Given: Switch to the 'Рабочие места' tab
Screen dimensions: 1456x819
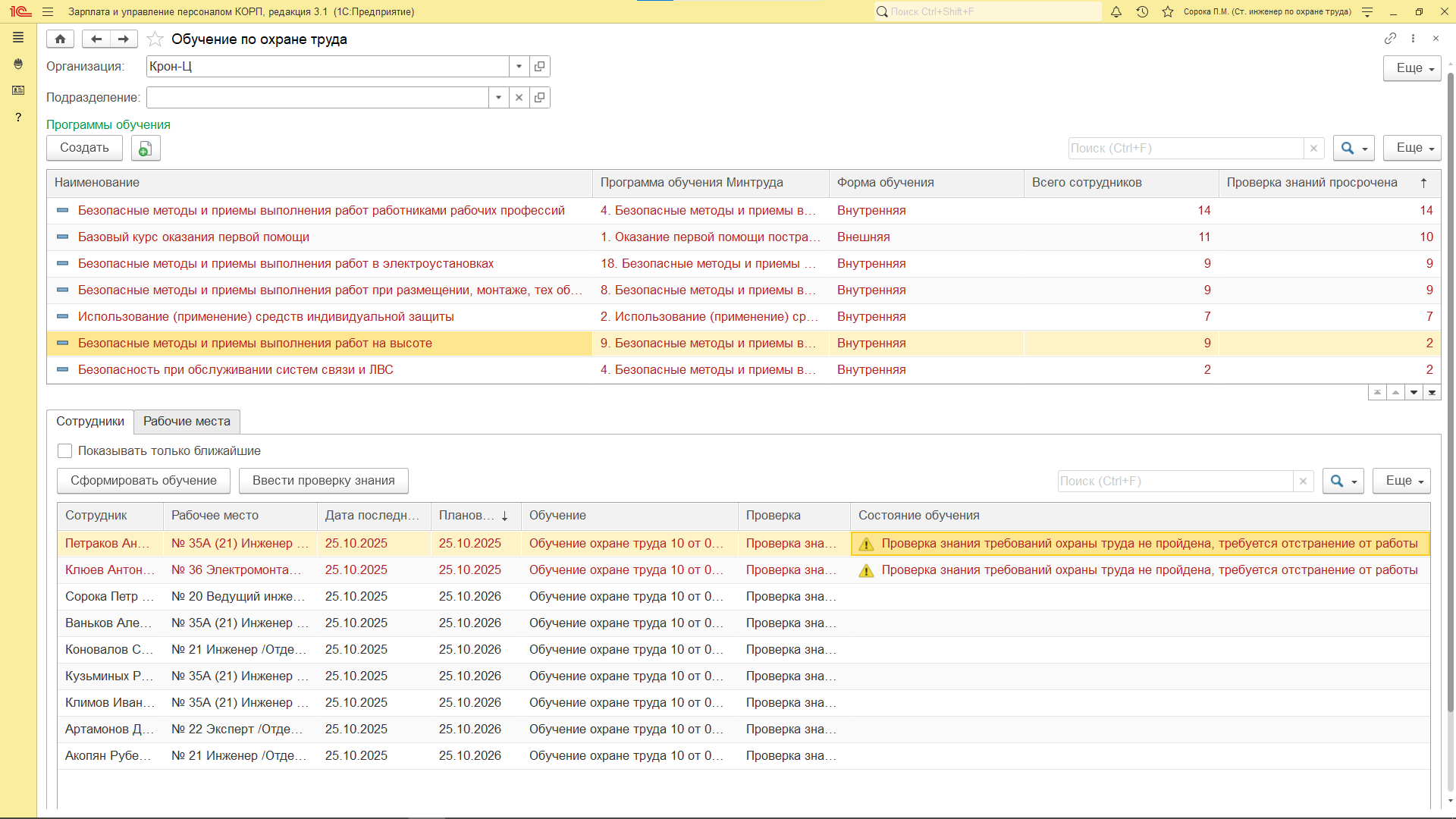Looking at the screenshot, I should tap(187, 421).
